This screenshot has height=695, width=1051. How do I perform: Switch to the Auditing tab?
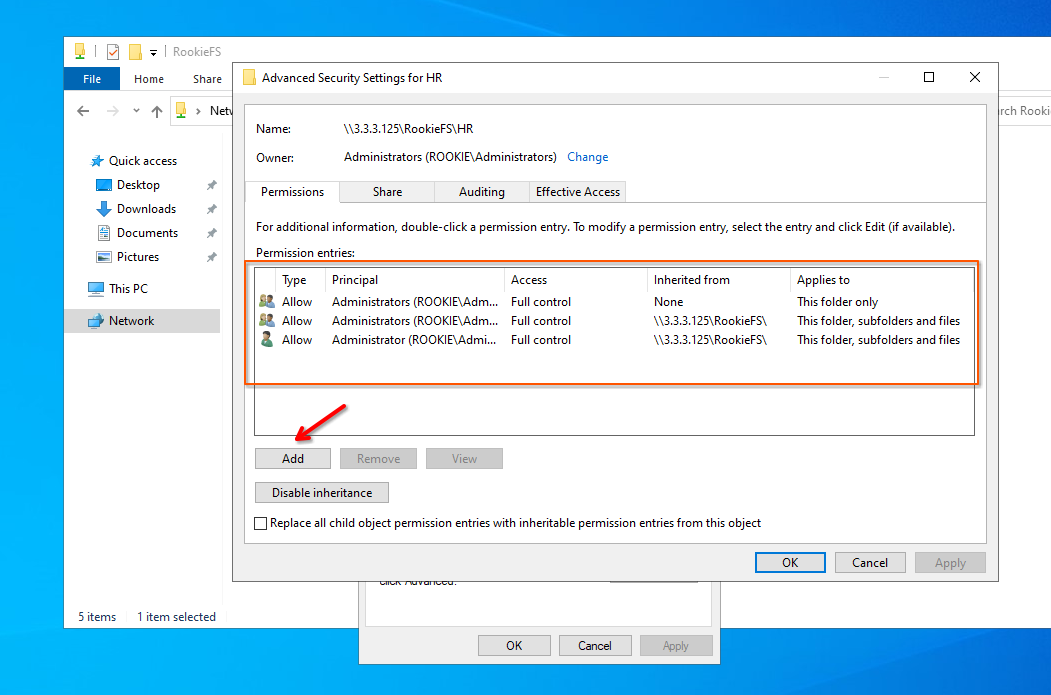coord(481,192)
